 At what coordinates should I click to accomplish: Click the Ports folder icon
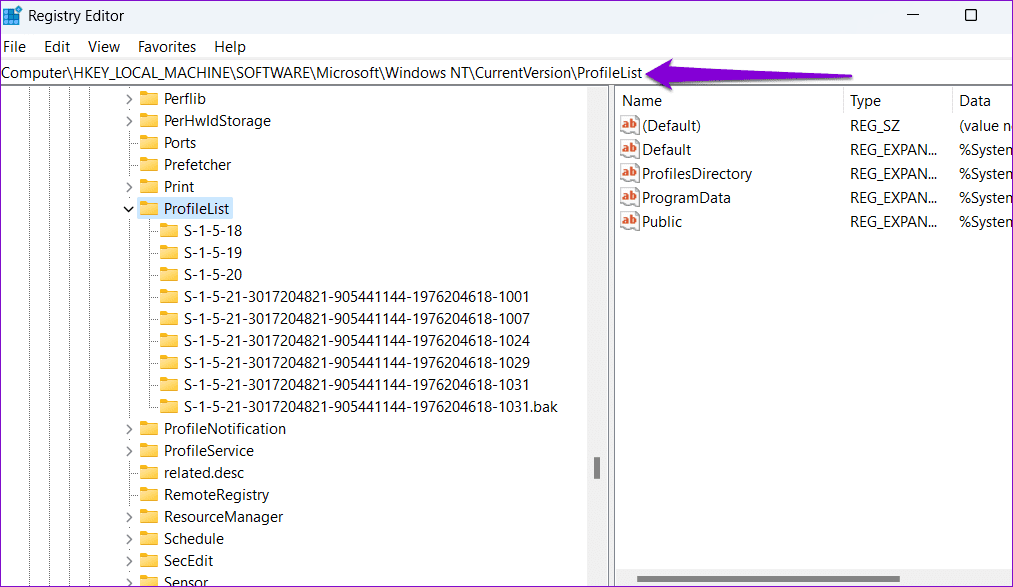[x=149, y=143]
